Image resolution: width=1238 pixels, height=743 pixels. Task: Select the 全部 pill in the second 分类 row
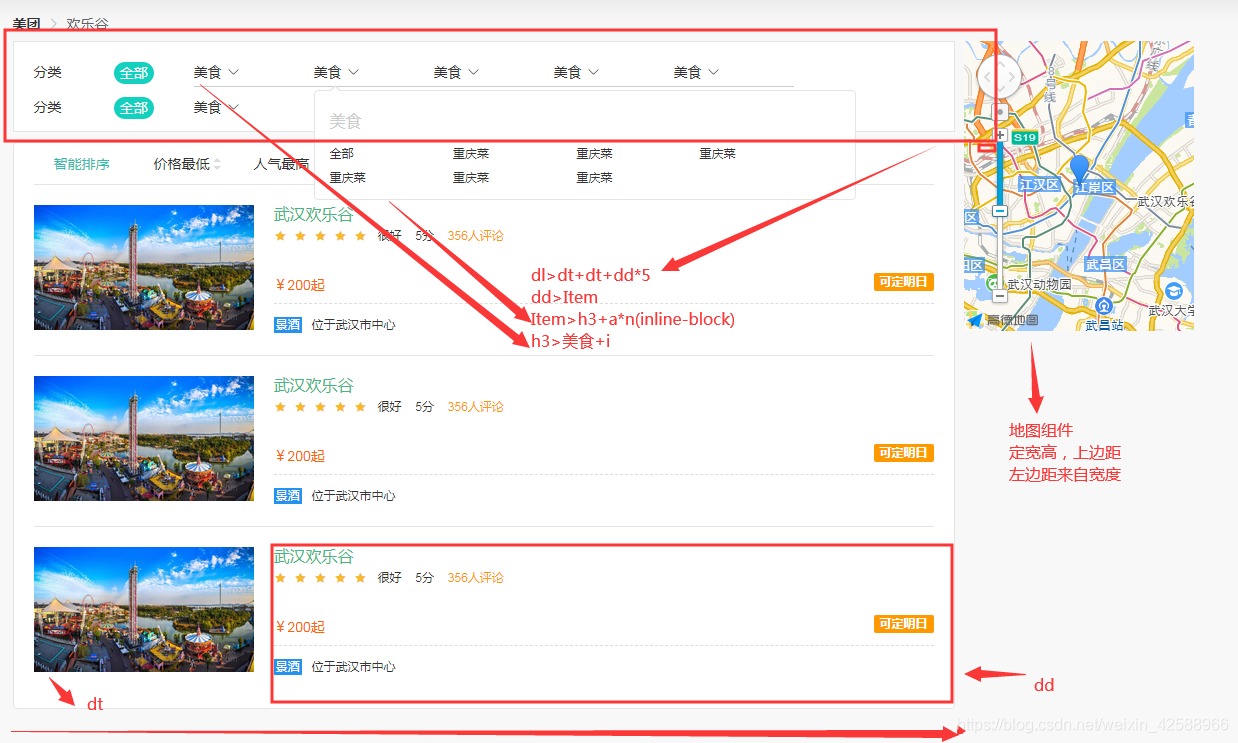(x=134, y=107)
